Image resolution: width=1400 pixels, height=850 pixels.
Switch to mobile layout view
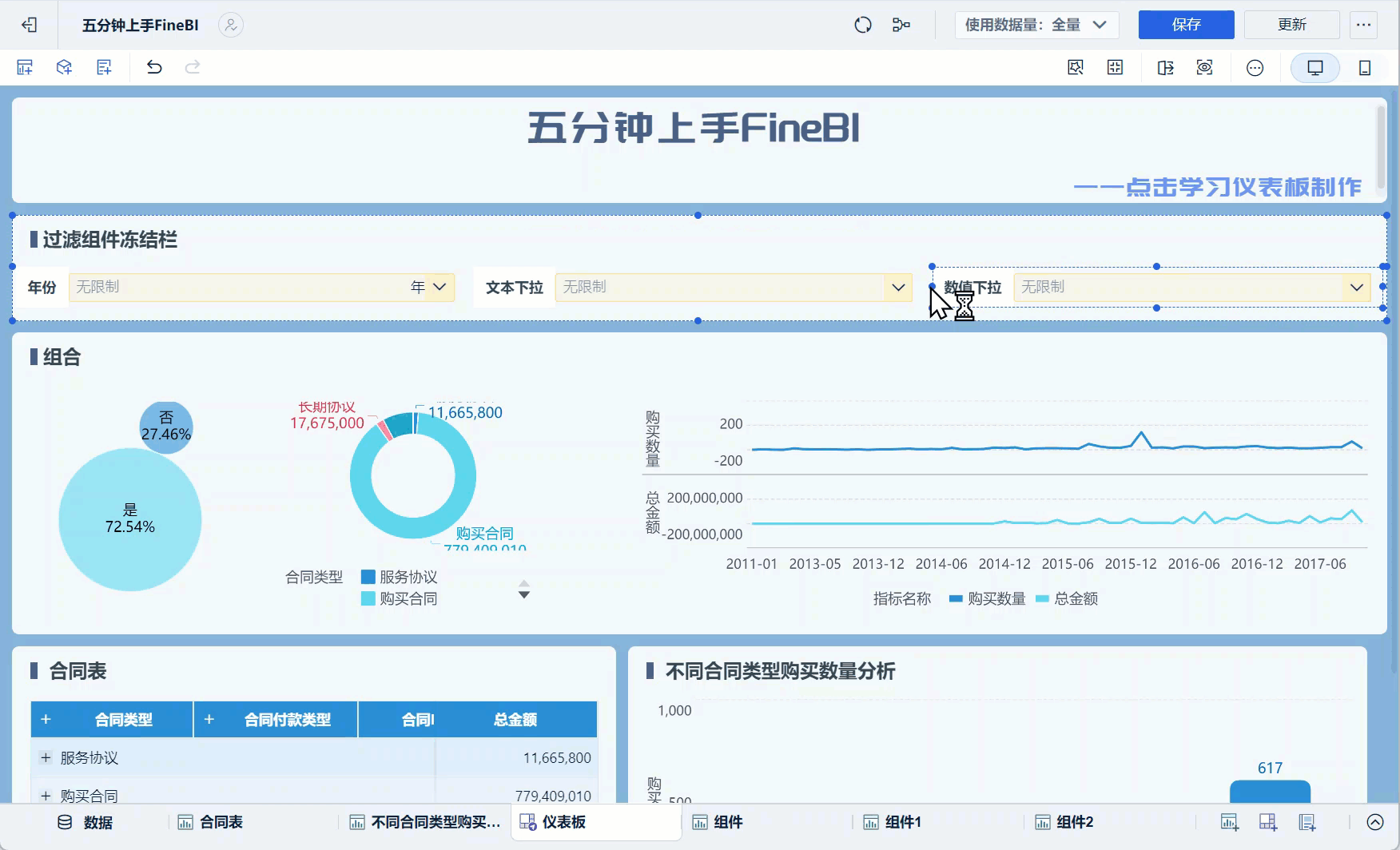click(x=1365, y=68)
